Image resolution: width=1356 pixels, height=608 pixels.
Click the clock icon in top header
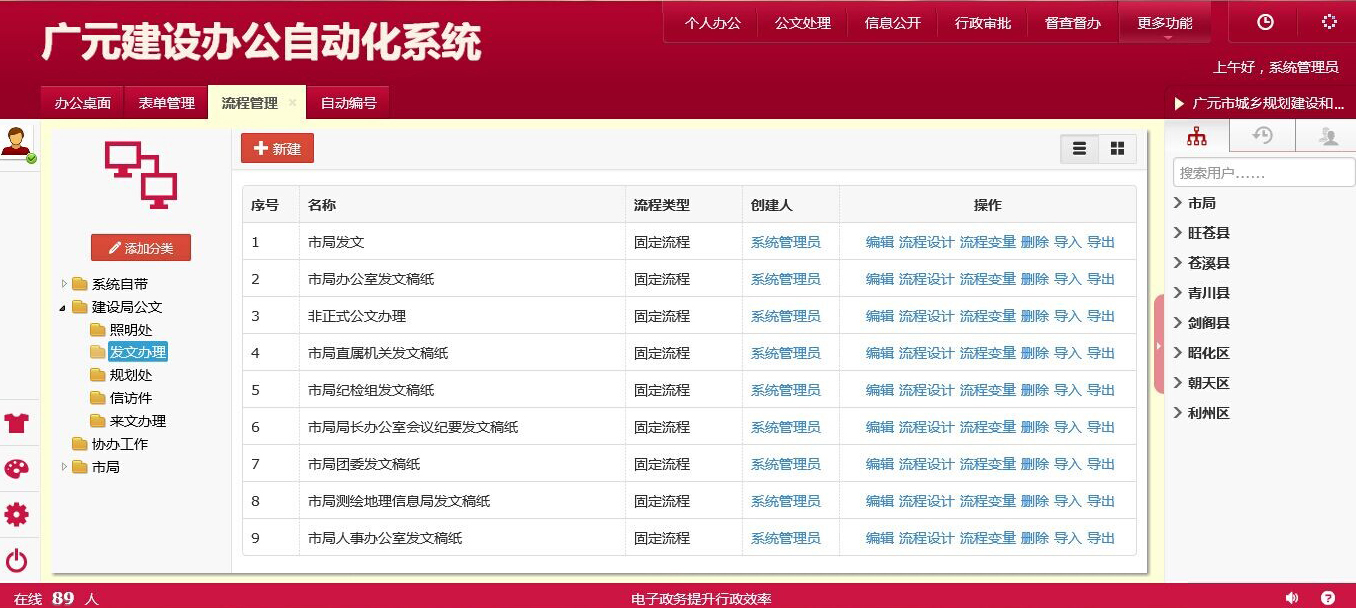(x=1265, y=22)
